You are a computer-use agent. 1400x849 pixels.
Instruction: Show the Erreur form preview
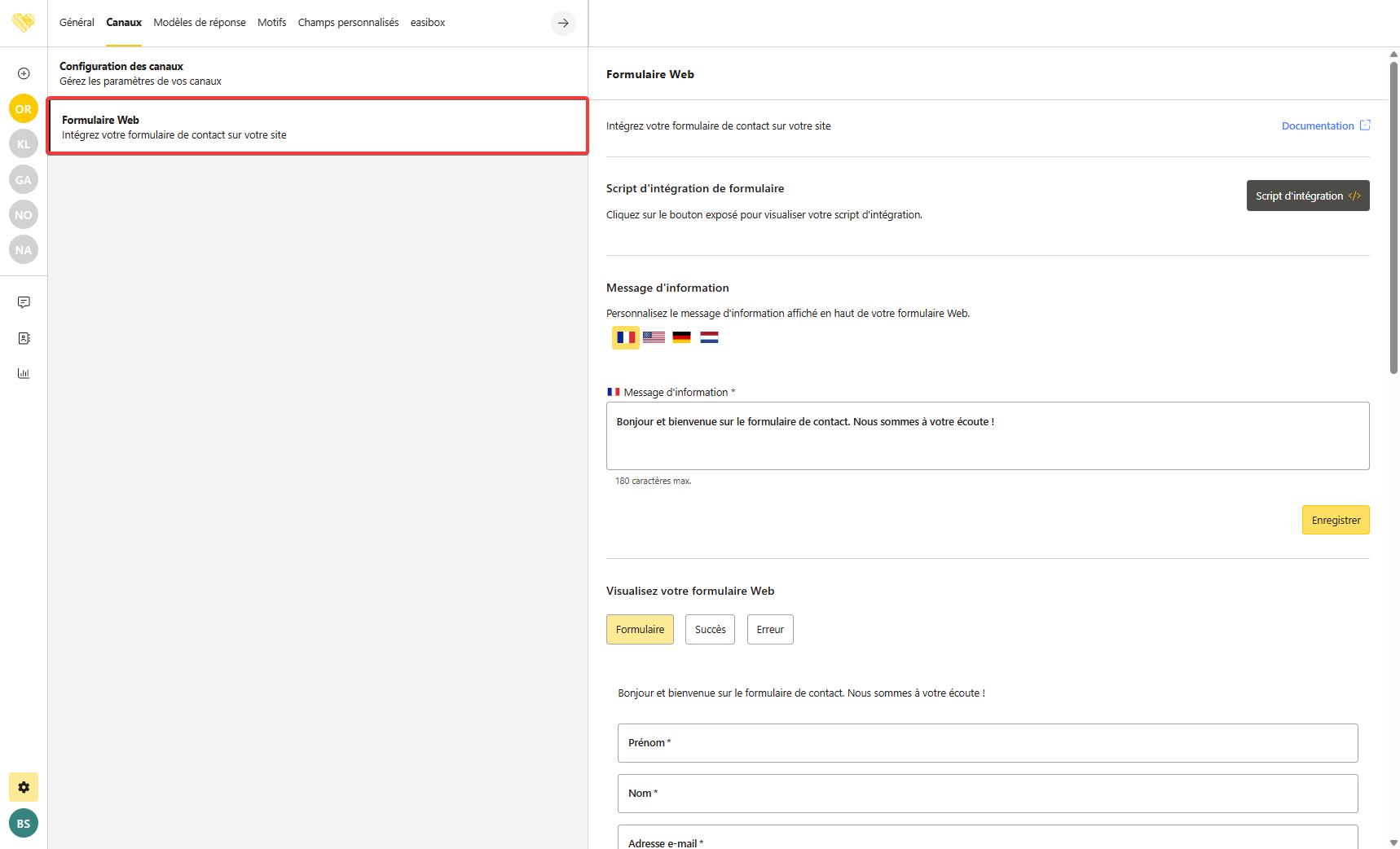tap(770, 630)
